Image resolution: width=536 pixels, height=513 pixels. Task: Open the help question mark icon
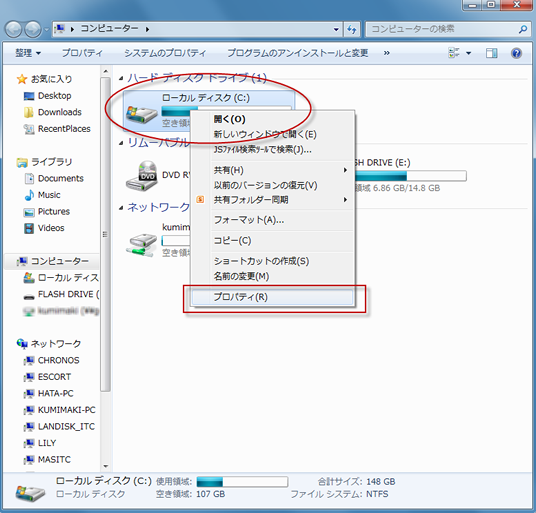point(516,53)
